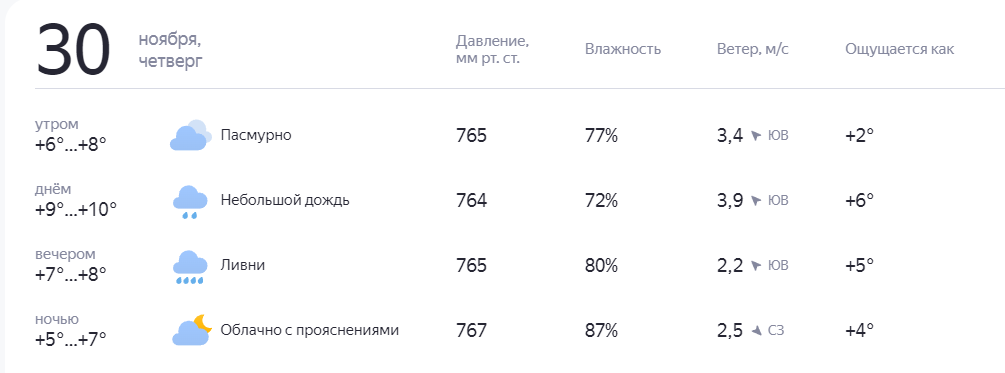This screenshot has width=1005, height=373.
Task: Click the 'Давление, мм рт. ст.' column header
Action: click(492, 50)
